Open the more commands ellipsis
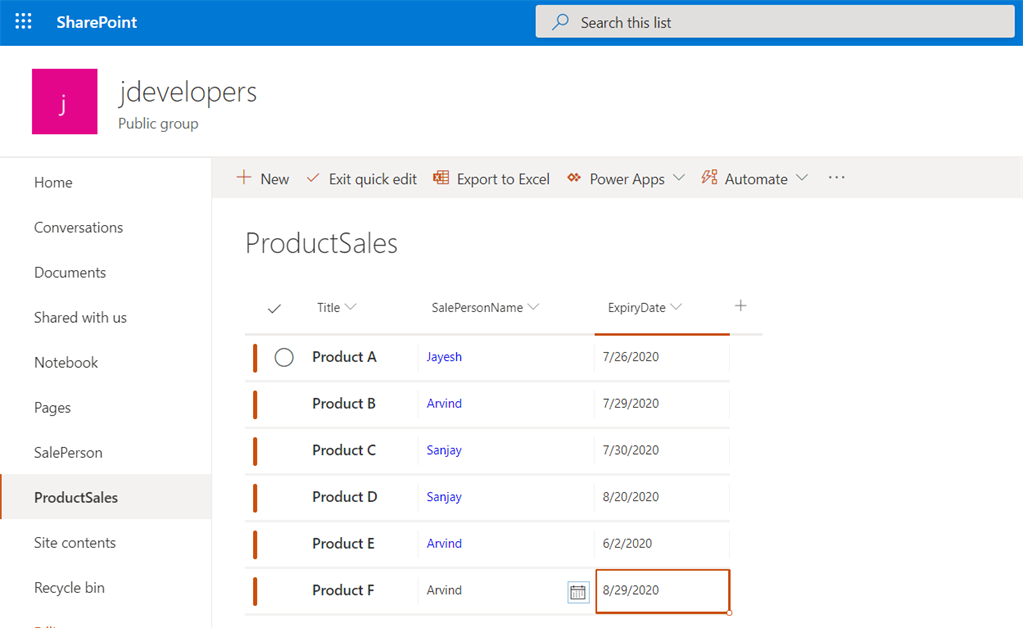 [x=837, y=178]
